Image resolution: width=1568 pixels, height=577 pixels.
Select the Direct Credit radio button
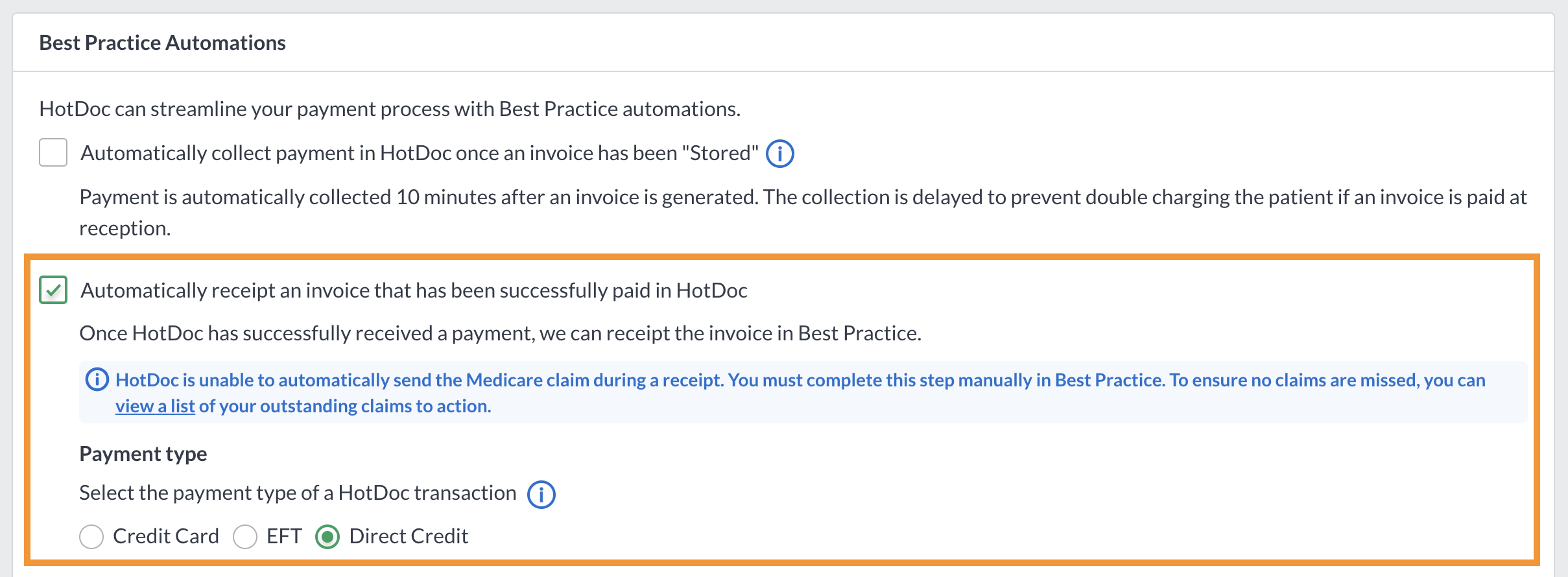(327, 536)
